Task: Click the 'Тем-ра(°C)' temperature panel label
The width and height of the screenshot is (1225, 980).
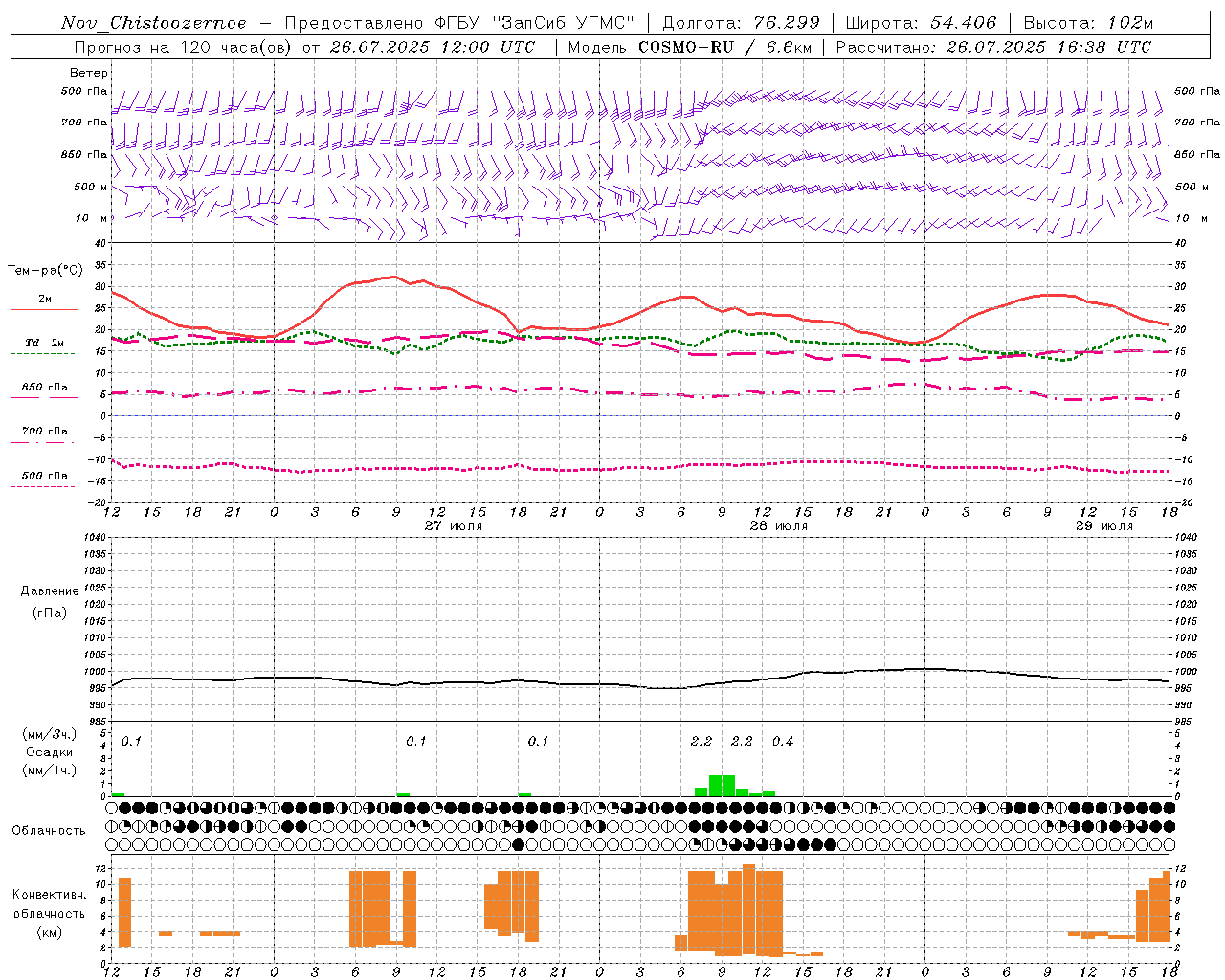Action: point(45,271)
